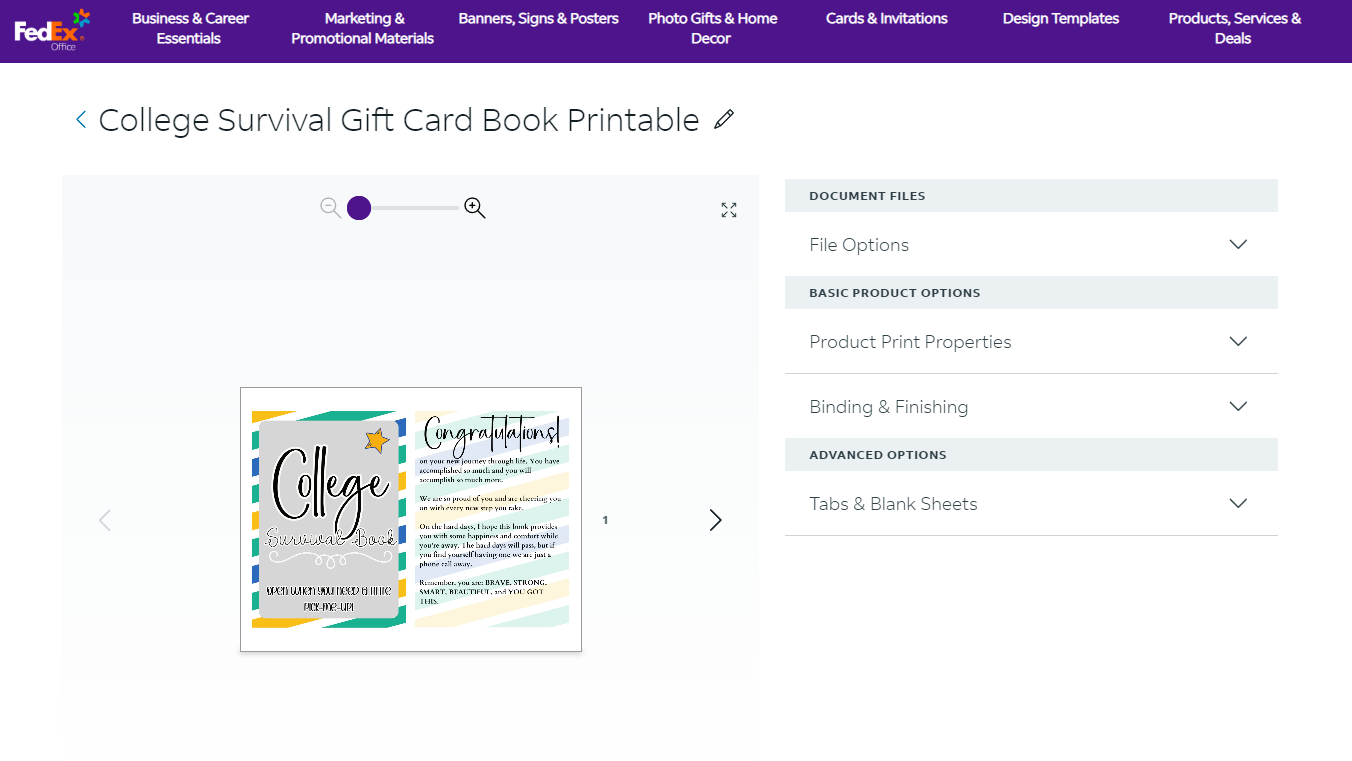Expand Tabs & Blank Sheets options
The image size is (1352, 761).
coord(1031,504)
